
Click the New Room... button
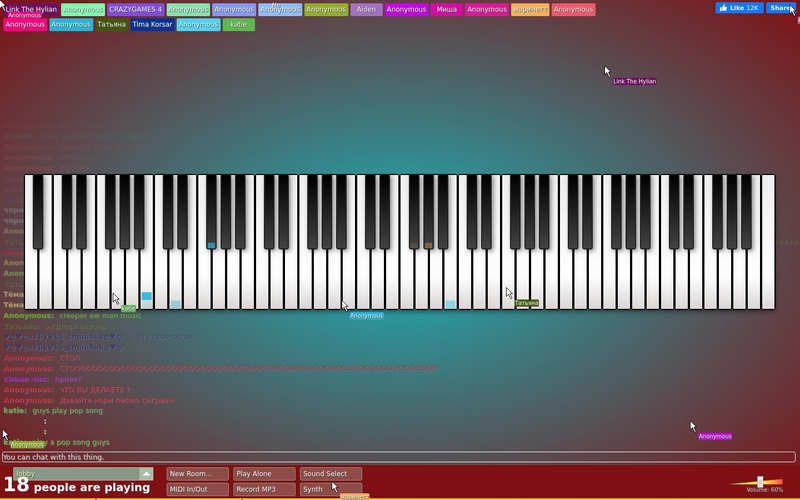[x=197, y=473]
